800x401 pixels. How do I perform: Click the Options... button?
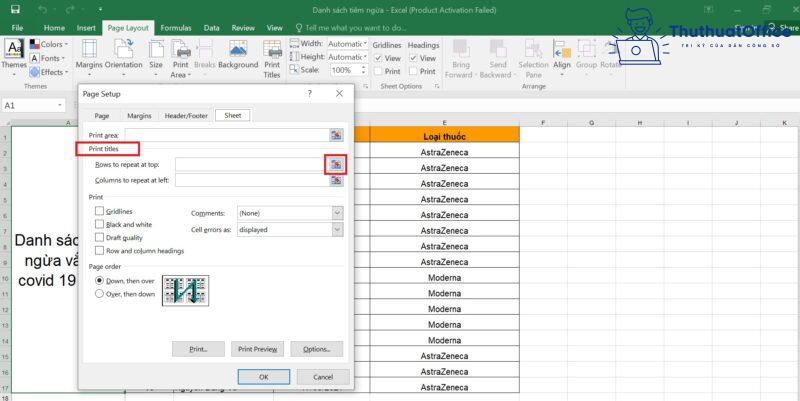tap(317, 349)
